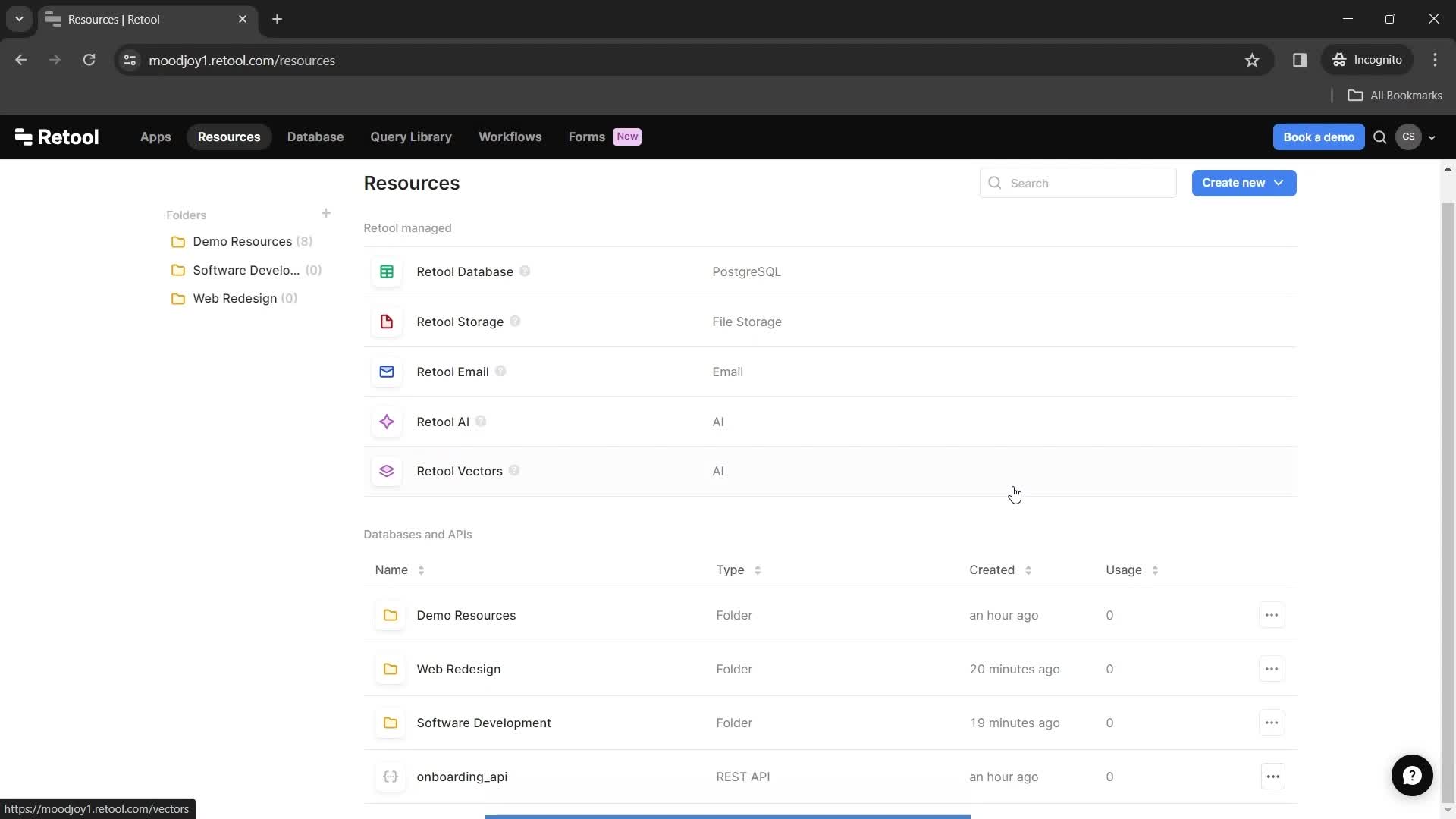This screenshot has width=1456, height=819.
Task: Add a new folder with plus icon
Action: coord(326,214)
